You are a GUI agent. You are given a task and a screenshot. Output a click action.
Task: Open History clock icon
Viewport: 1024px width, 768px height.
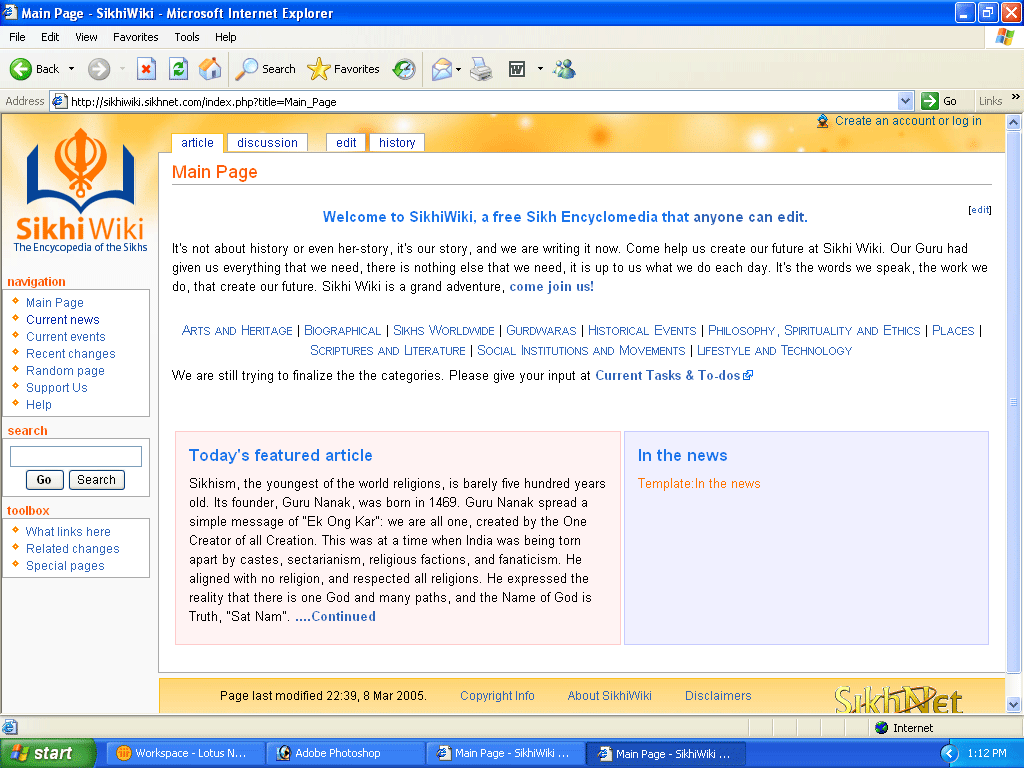(404, 69)
